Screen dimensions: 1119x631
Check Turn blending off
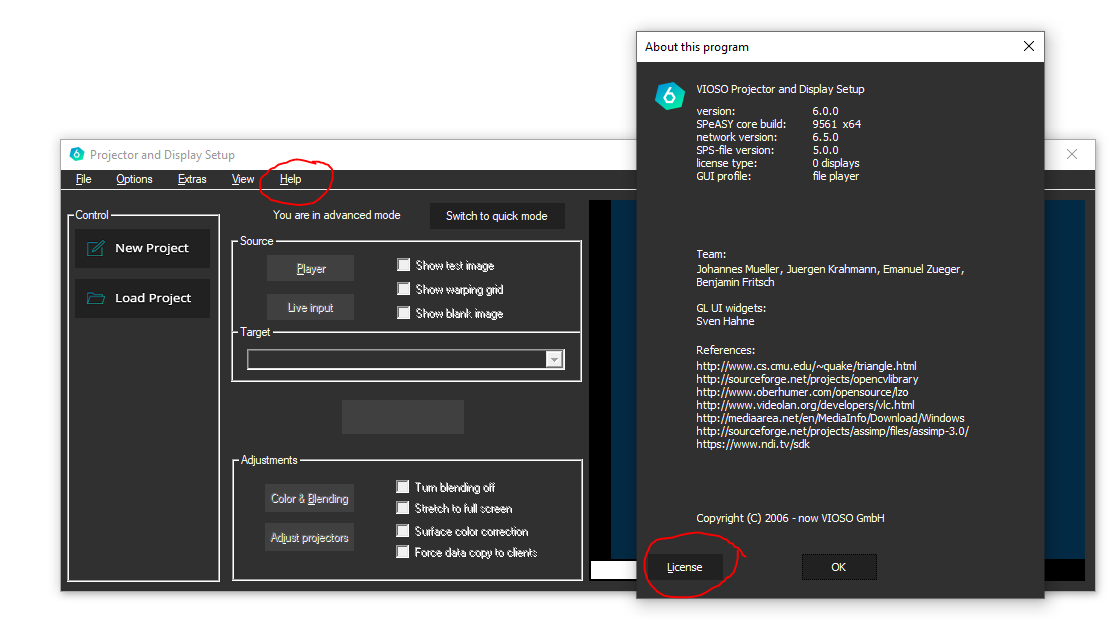[x=404, y=487]
